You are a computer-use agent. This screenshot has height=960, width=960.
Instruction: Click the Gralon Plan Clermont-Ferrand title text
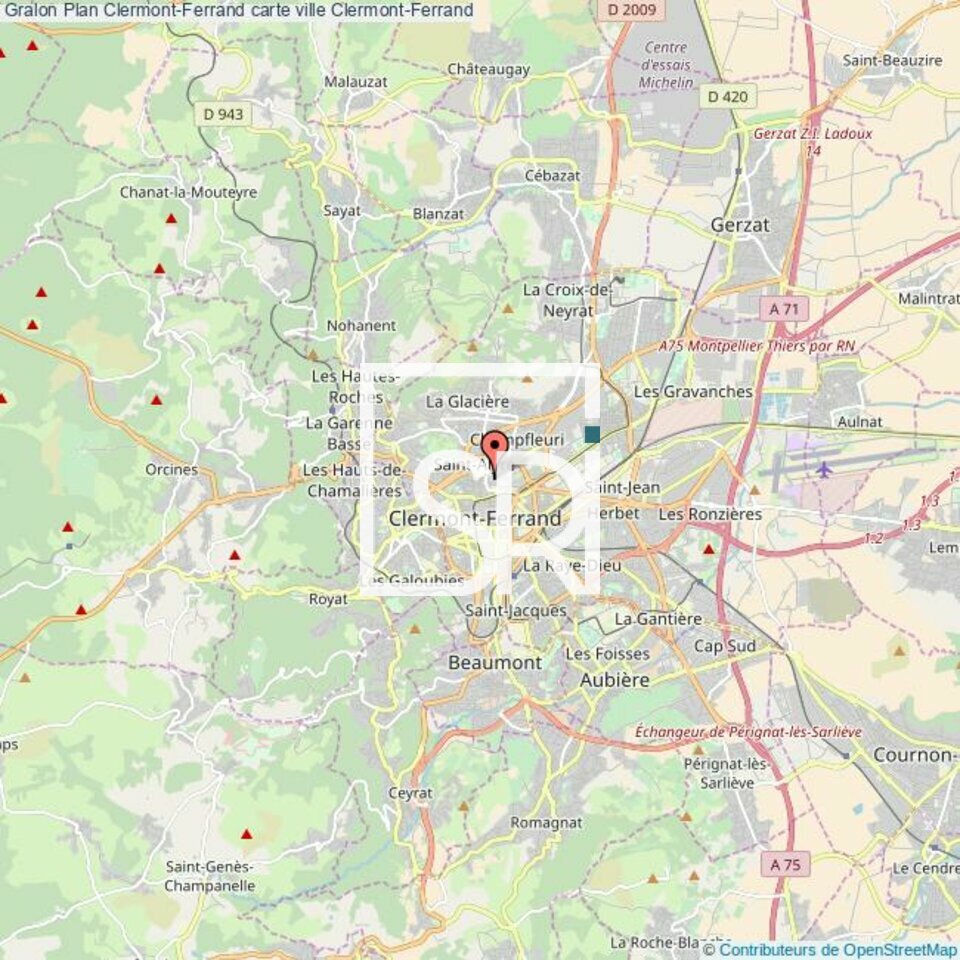point(239,10)
